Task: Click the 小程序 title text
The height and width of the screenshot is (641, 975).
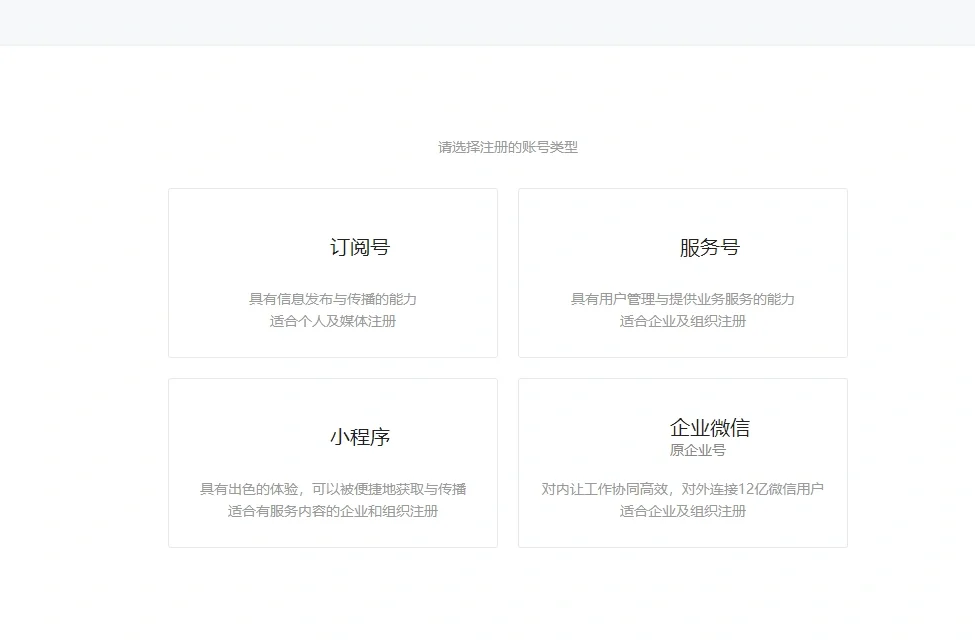Action: coord(360,437)
